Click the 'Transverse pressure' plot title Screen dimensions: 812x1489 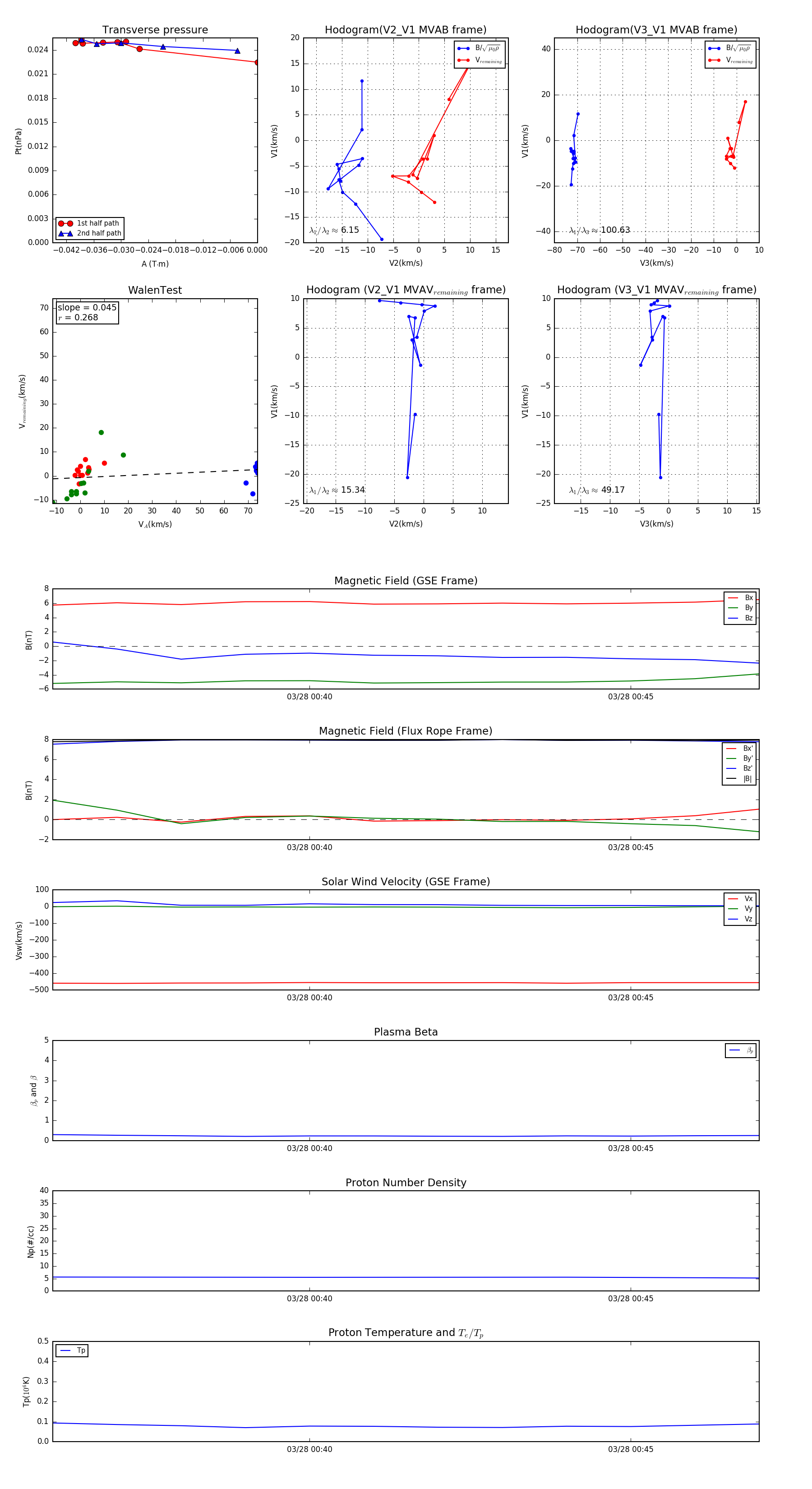pyautogui.click(x=155, y=30)
